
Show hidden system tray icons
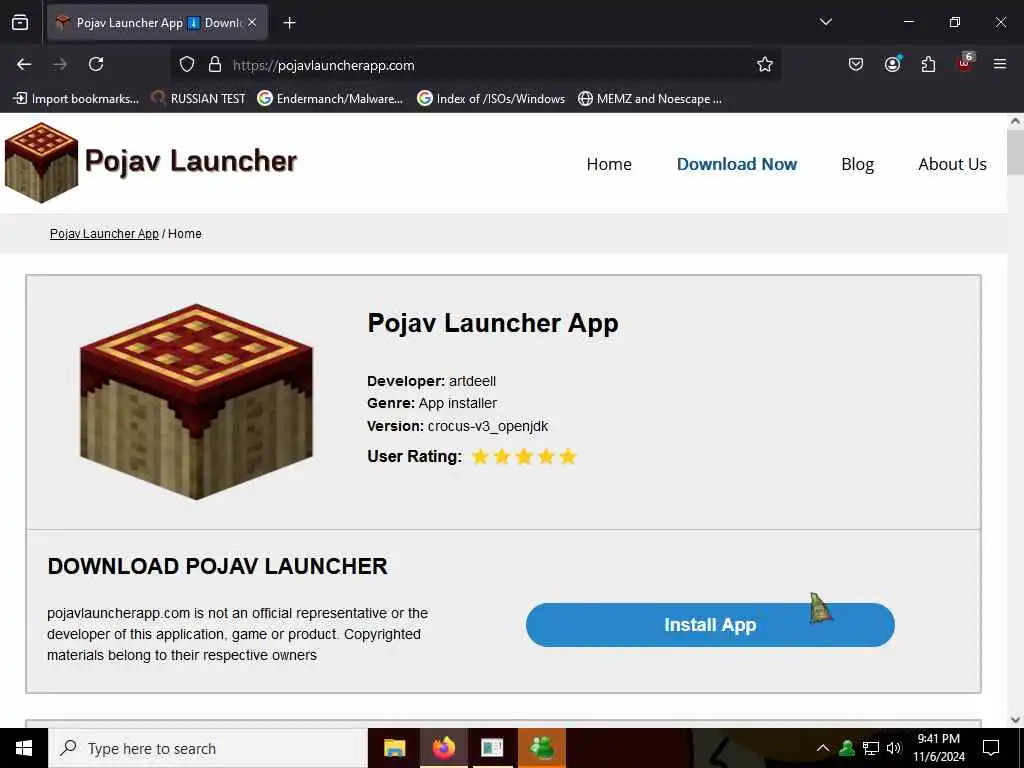point(823,748)
